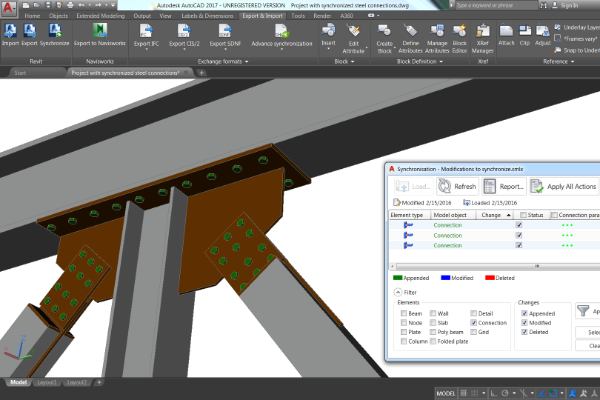The image size is (600, 400).
Task: Uncheck the Deleted changes checkbox
Action: click(x=524, y=332)
